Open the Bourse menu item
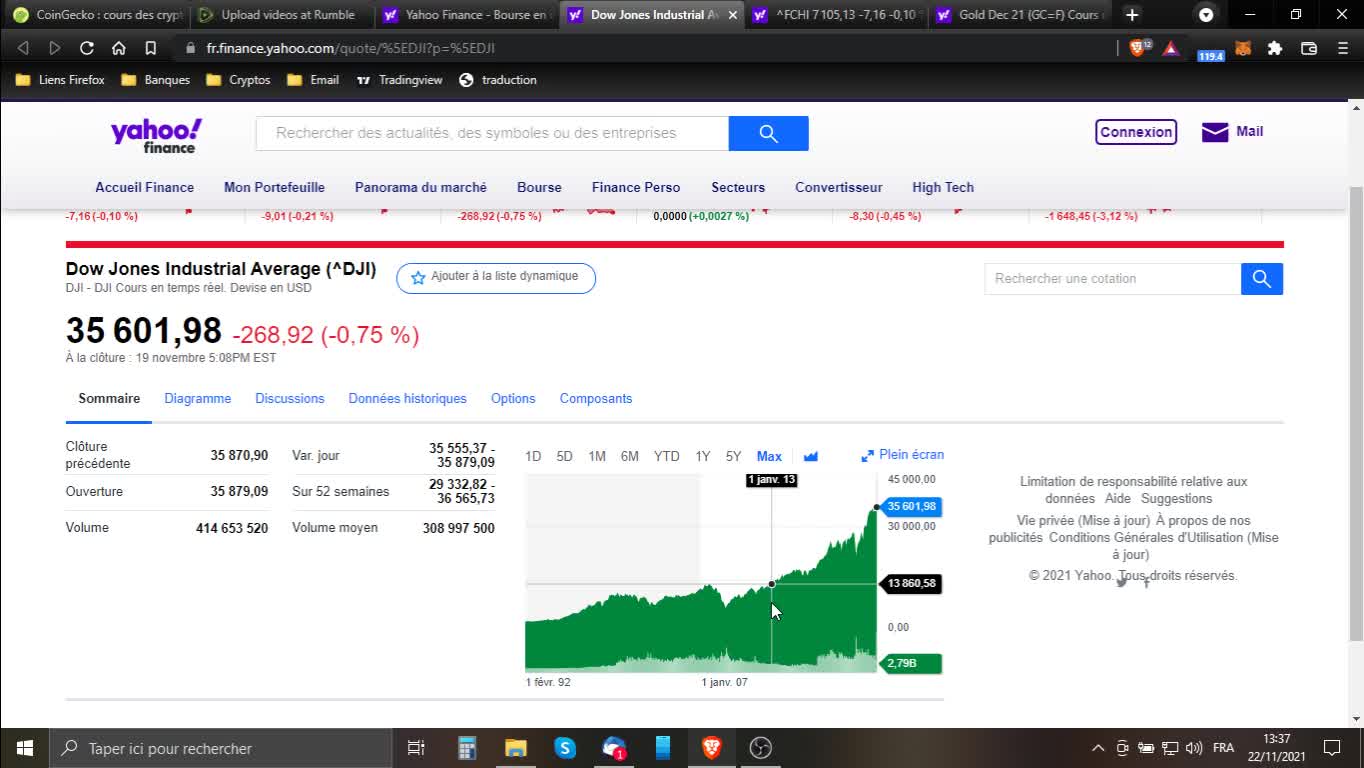 pyautogui.click(x=539, y=187)
